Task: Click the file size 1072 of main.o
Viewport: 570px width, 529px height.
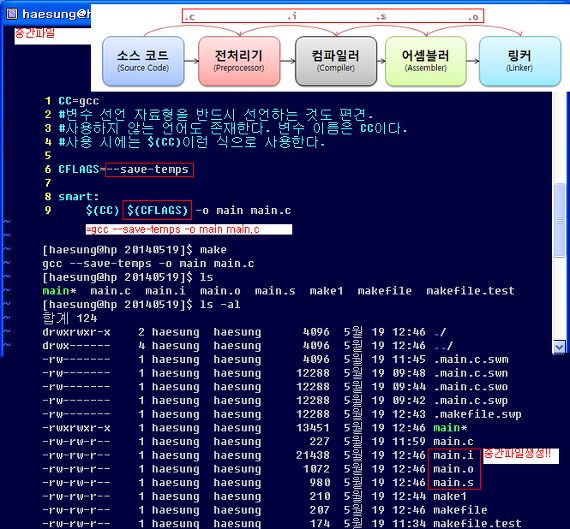Action: click(316, 469)
